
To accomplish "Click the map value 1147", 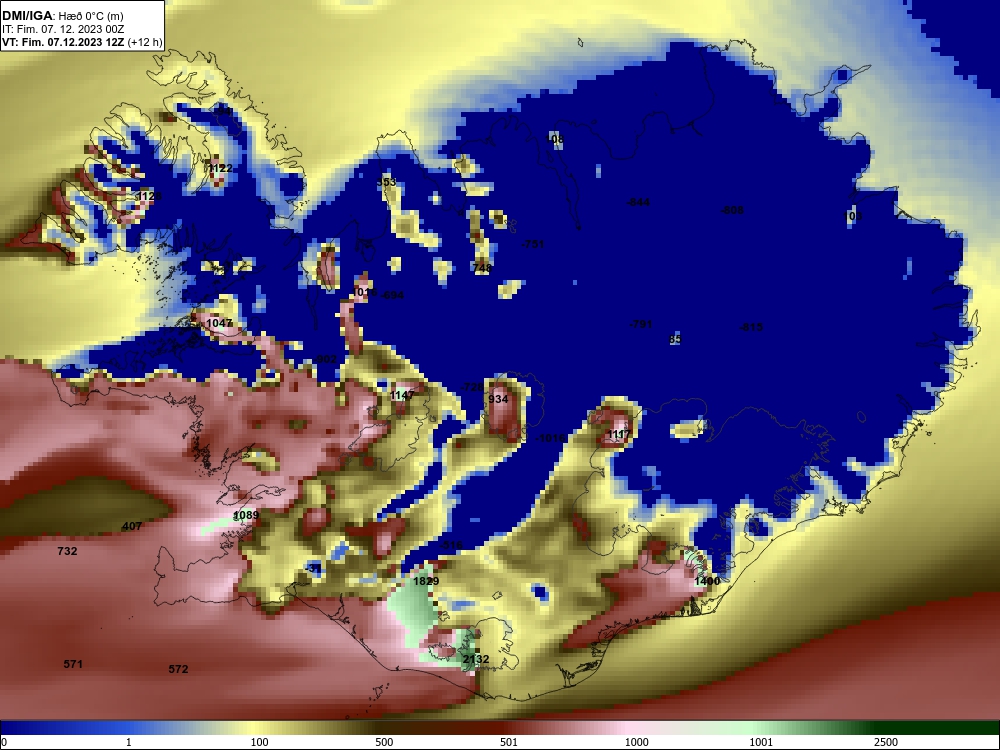I will pos(402,395).
